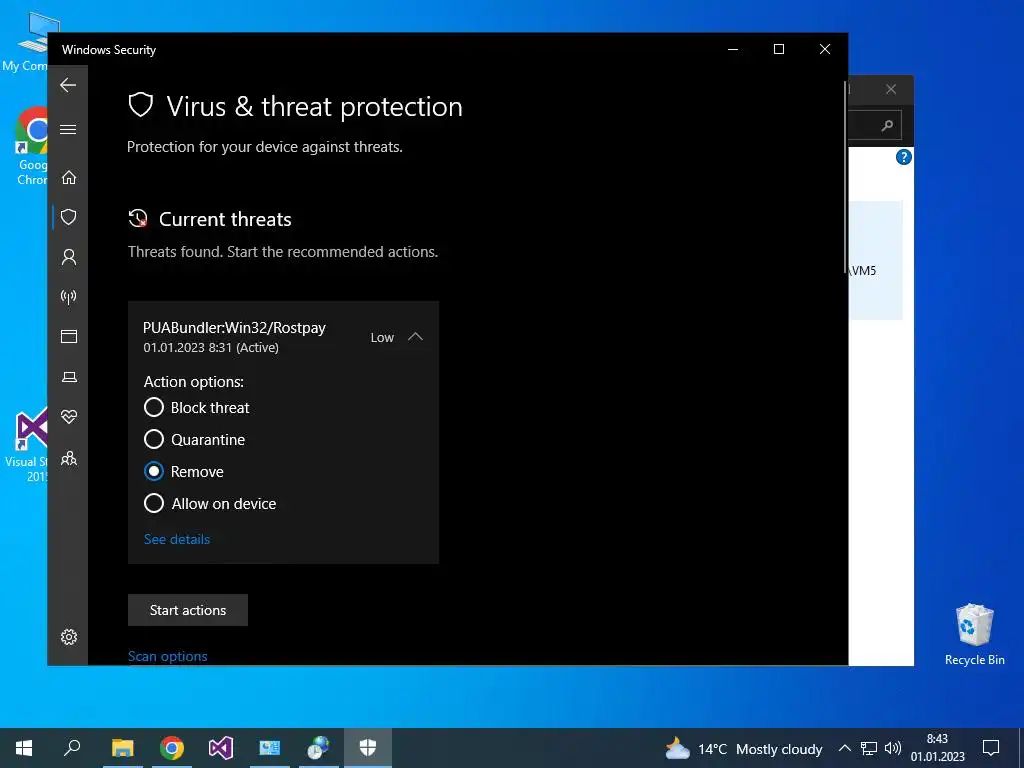Click the search box in the background window
Image resolution: width=1024 pixels, height=768 pixels.
click(x=875, y=125)
